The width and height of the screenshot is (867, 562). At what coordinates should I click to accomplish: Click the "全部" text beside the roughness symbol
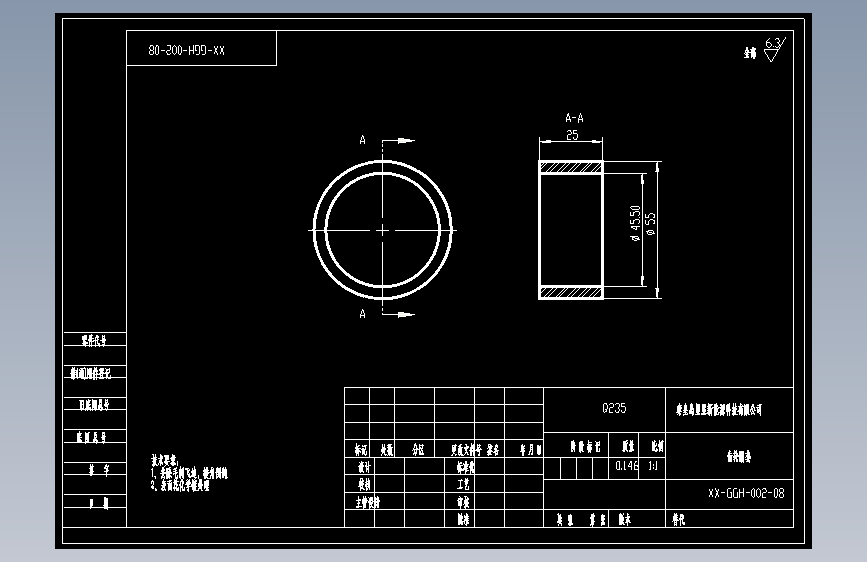750,53
